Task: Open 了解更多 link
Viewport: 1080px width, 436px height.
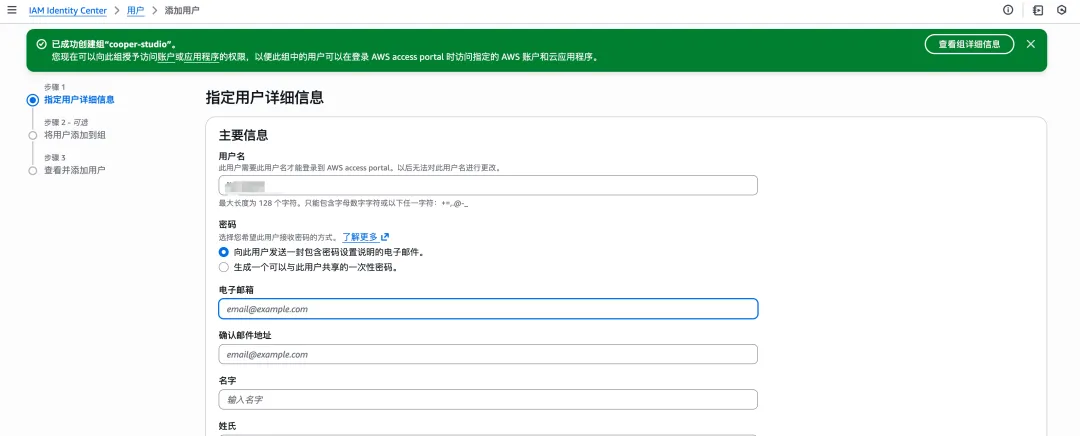Action: click(x=360, y=237)
